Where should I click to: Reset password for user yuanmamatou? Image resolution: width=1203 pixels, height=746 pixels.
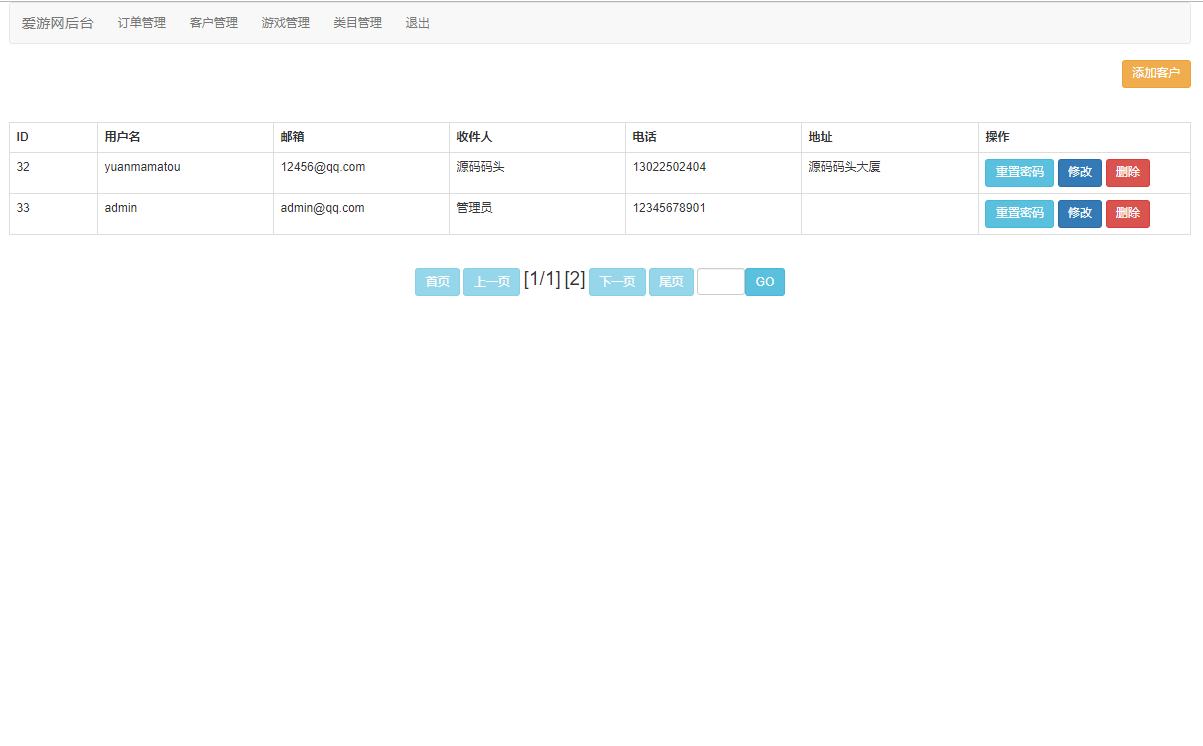(x=1018, y=173)
